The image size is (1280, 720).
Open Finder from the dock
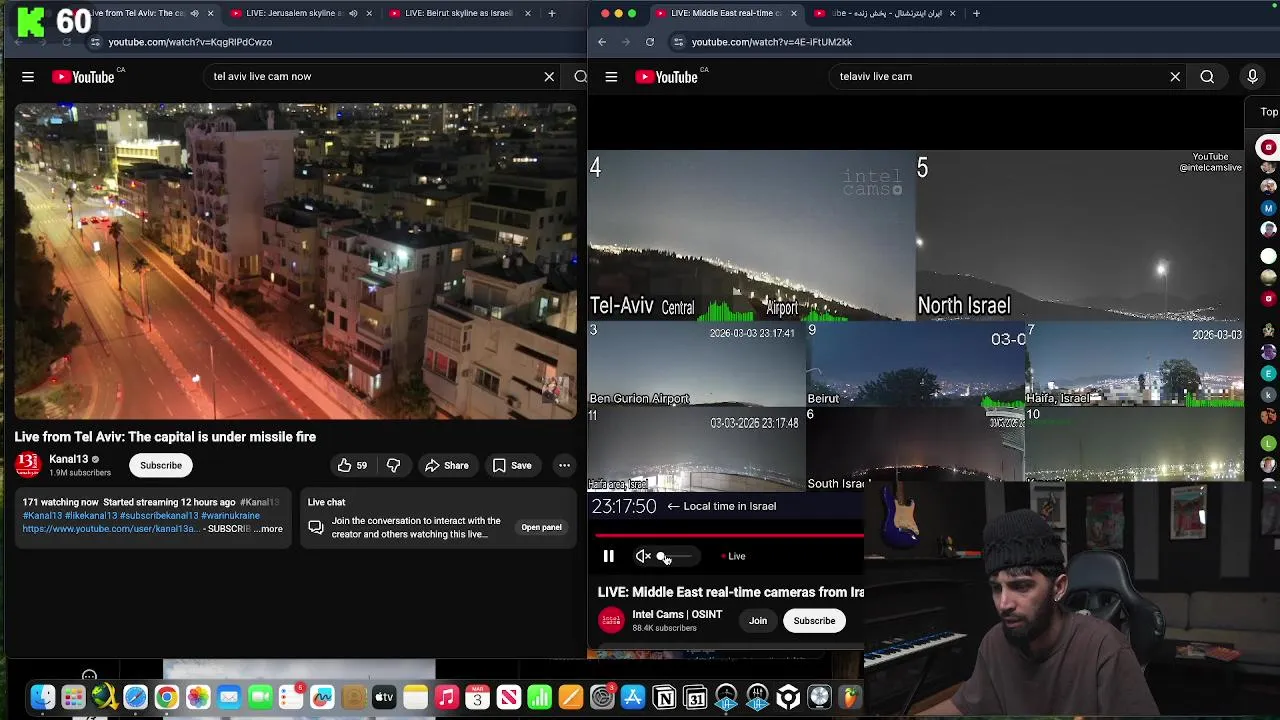coord(42,697)
